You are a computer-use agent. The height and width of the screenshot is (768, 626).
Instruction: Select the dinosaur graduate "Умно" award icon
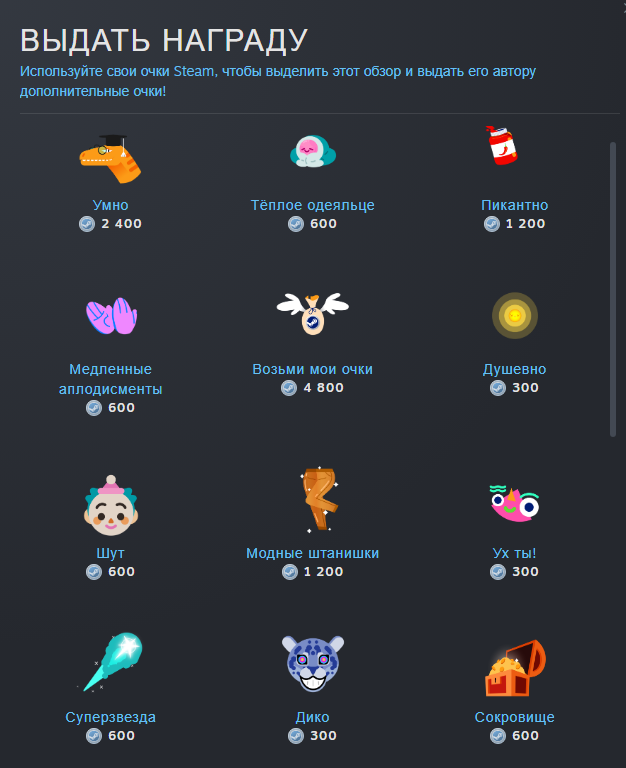click(110, 159)
